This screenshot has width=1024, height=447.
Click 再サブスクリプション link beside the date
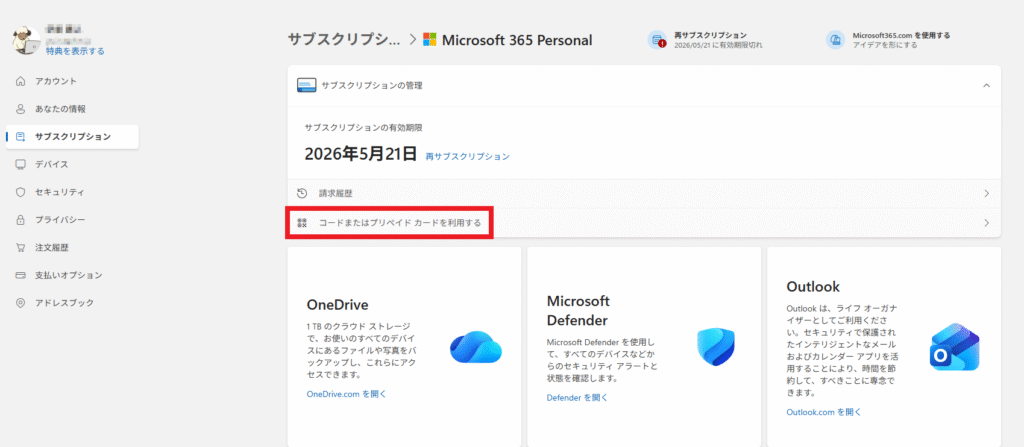pos(468,157)
